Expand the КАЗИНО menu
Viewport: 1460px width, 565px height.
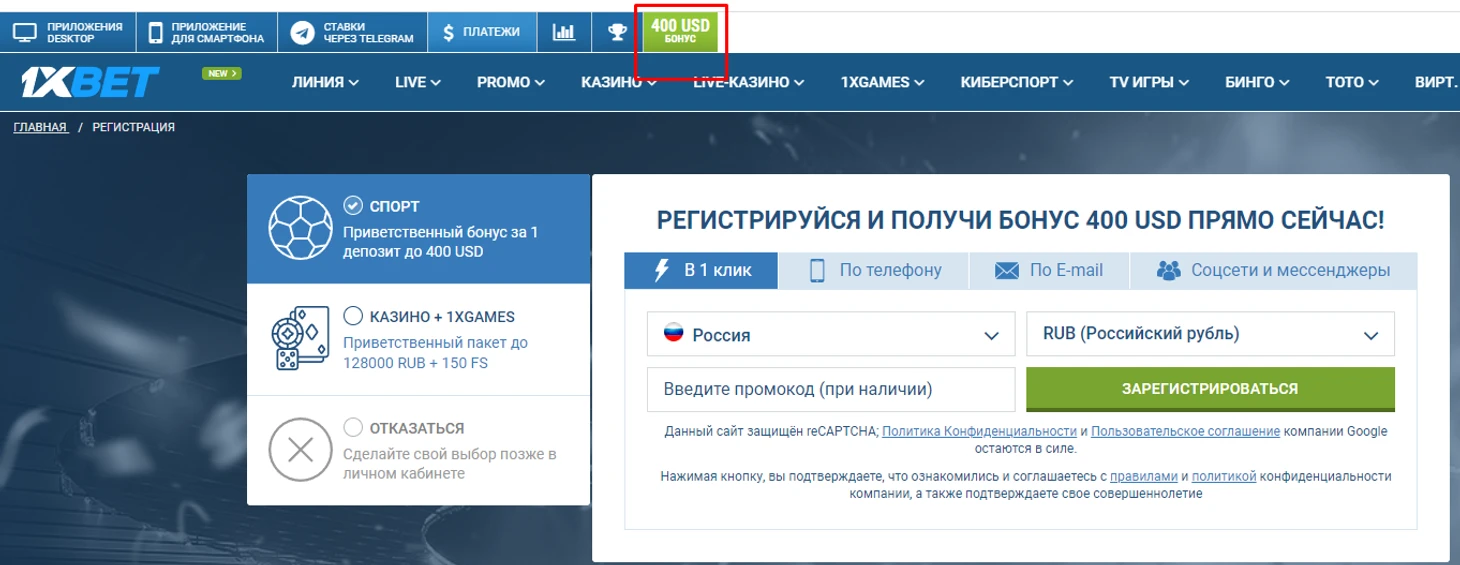click(619, 83)
